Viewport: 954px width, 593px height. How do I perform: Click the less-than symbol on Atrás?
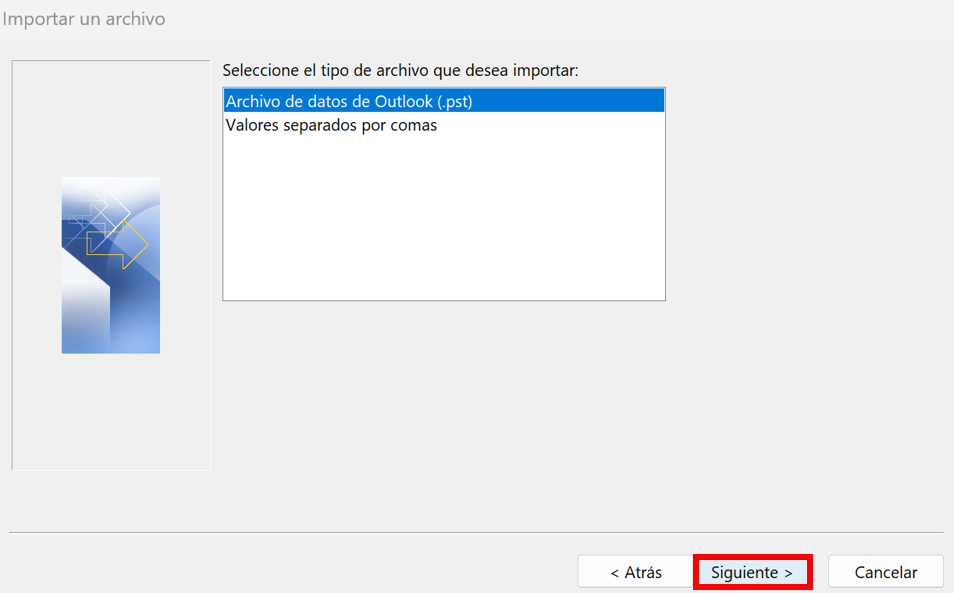tap(615, 573)
